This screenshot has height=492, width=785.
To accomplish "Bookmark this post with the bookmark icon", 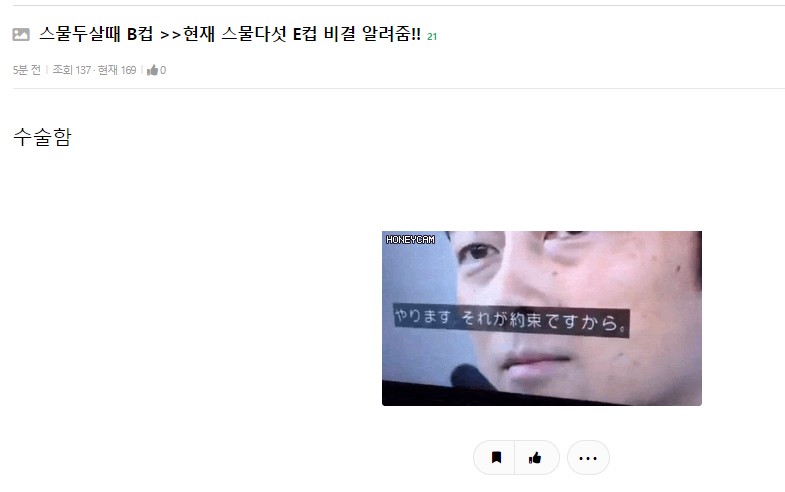I will tap(496, 457).
